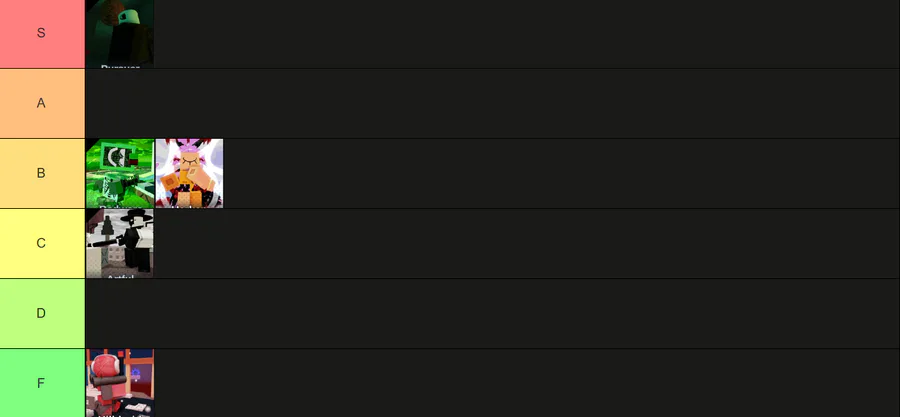
Task: Click the empty A tier row area
Action: [492, 103]
